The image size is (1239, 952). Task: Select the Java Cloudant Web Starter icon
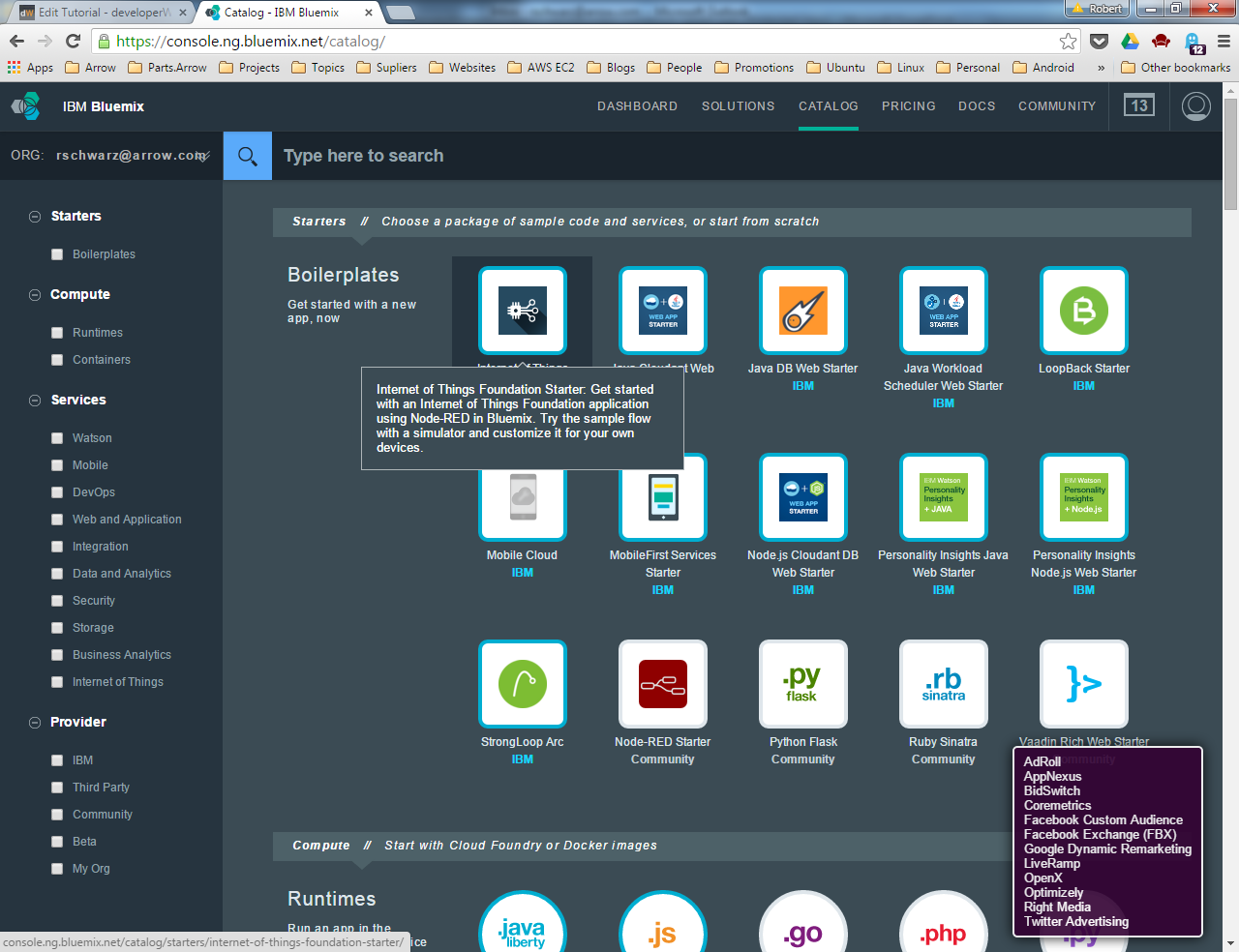click(663, 311)
